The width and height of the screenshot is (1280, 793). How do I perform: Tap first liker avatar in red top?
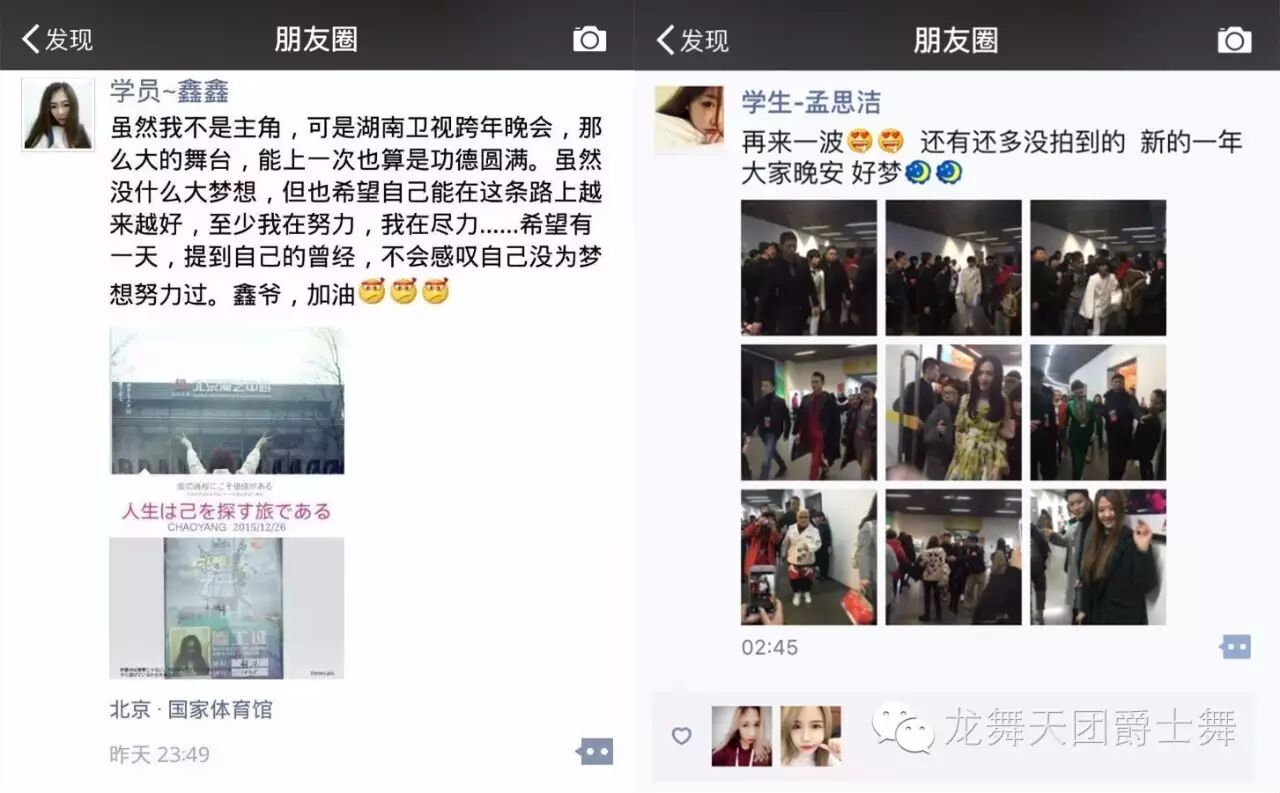point(741,736)
